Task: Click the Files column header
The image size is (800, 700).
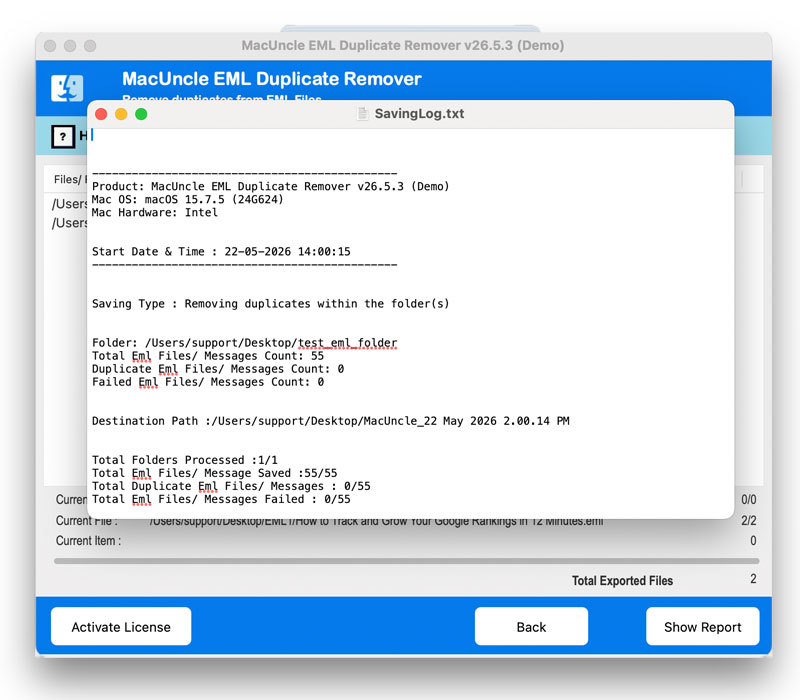Action: click(x=70, y=180)
